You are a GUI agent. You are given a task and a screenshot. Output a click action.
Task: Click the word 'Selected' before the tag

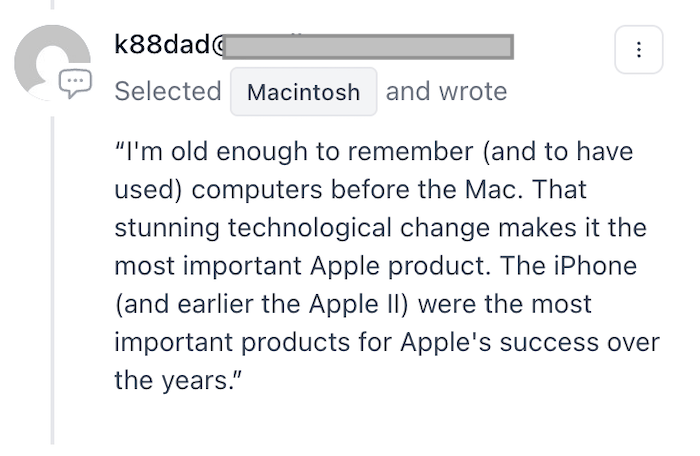tap(167, 92)
